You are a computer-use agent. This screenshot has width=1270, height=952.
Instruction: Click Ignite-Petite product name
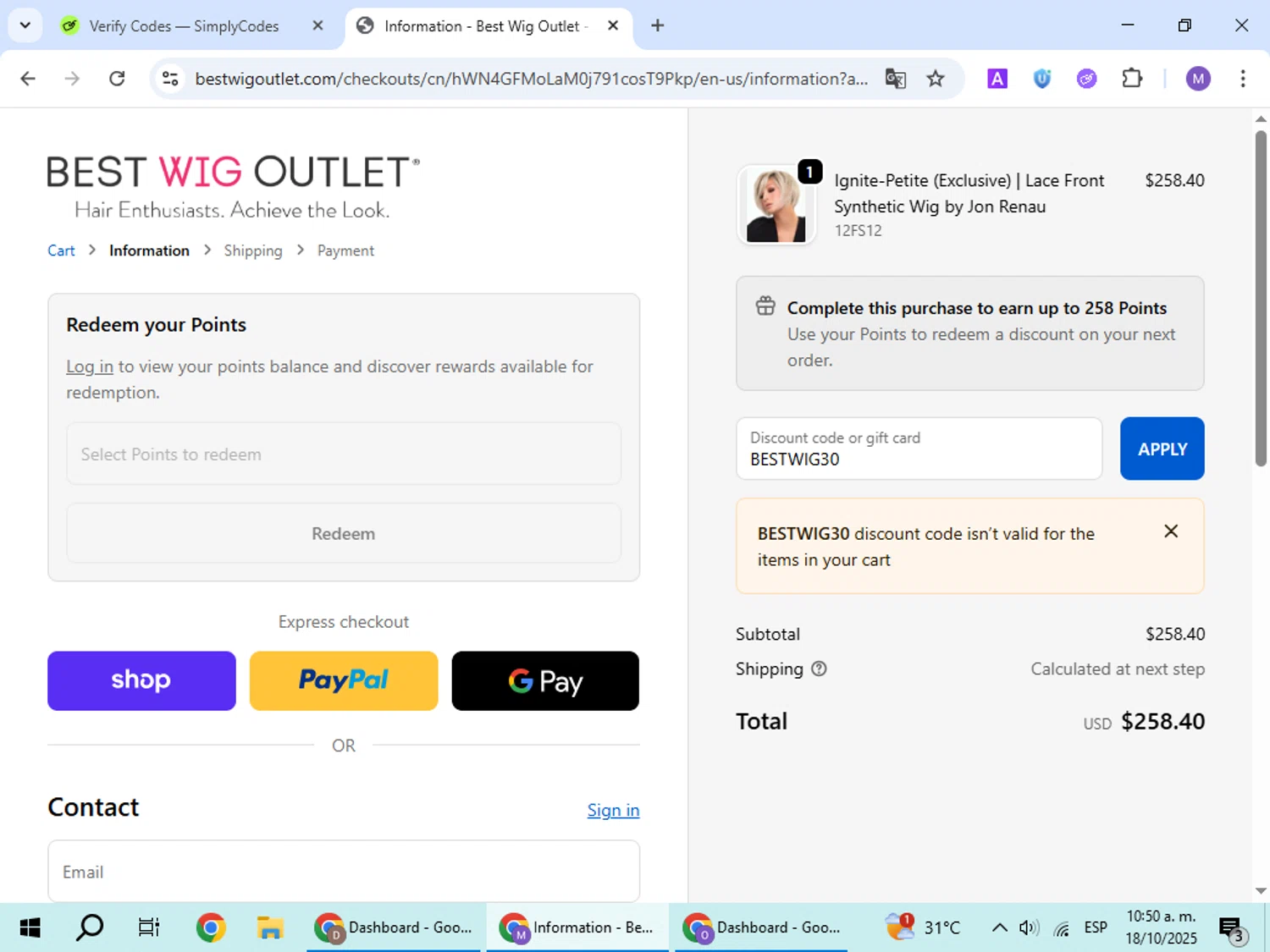[969, 194]
